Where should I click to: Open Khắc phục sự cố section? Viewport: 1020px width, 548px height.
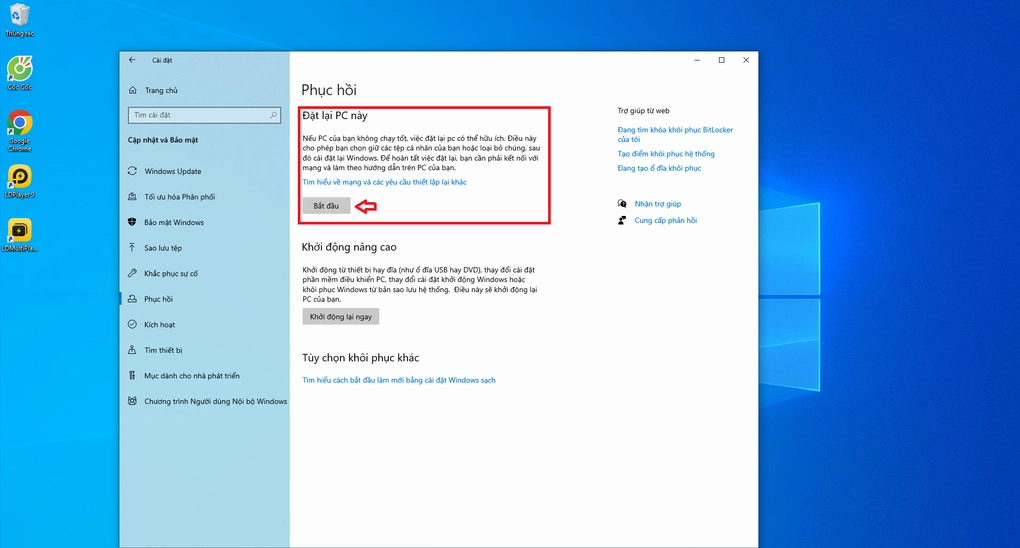click(171, 273)
